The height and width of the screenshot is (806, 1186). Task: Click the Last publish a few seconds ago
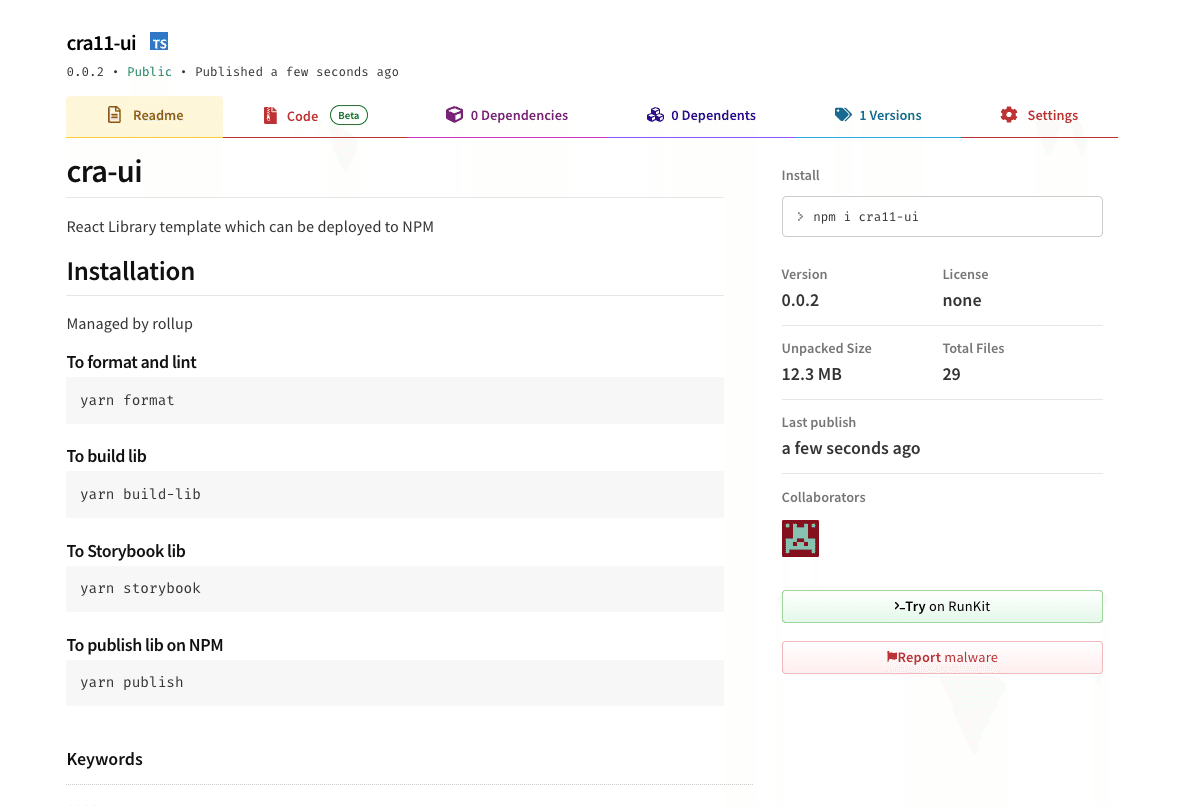tap(851, 448)
